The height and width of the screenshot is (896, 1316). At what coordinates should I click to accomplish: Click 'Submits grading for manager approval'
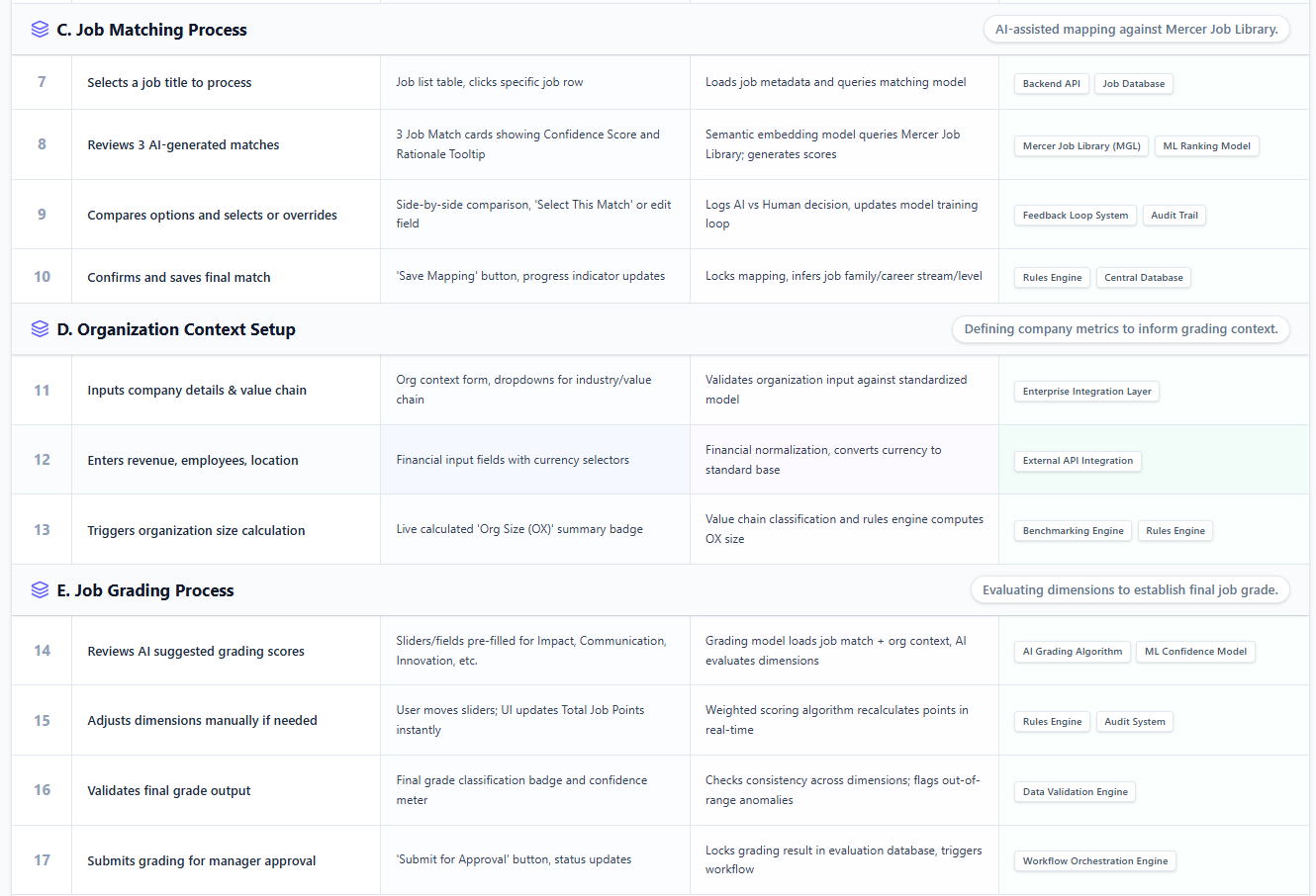coord(202,861)
